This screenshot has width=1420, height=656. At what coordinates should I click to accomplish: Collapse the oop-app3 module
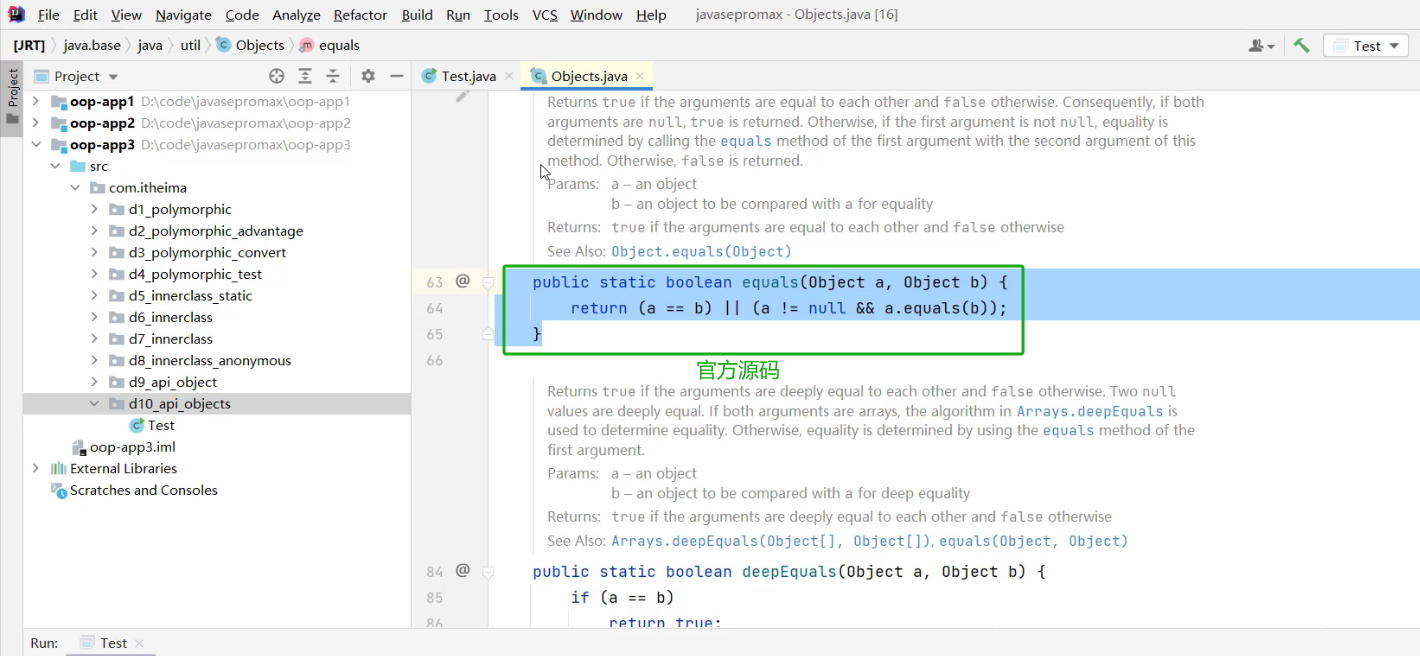click(36, 145)
